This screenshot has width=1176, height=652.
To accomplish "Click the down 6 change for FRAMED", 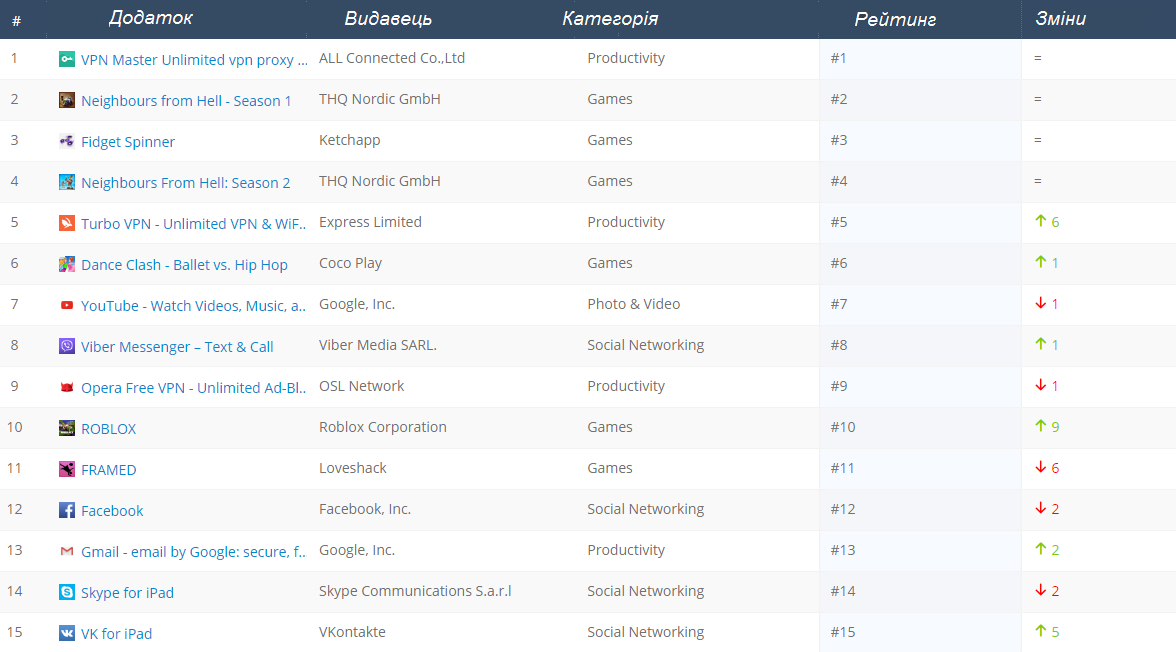I will pyautogui.click(x=1047, y=467).
